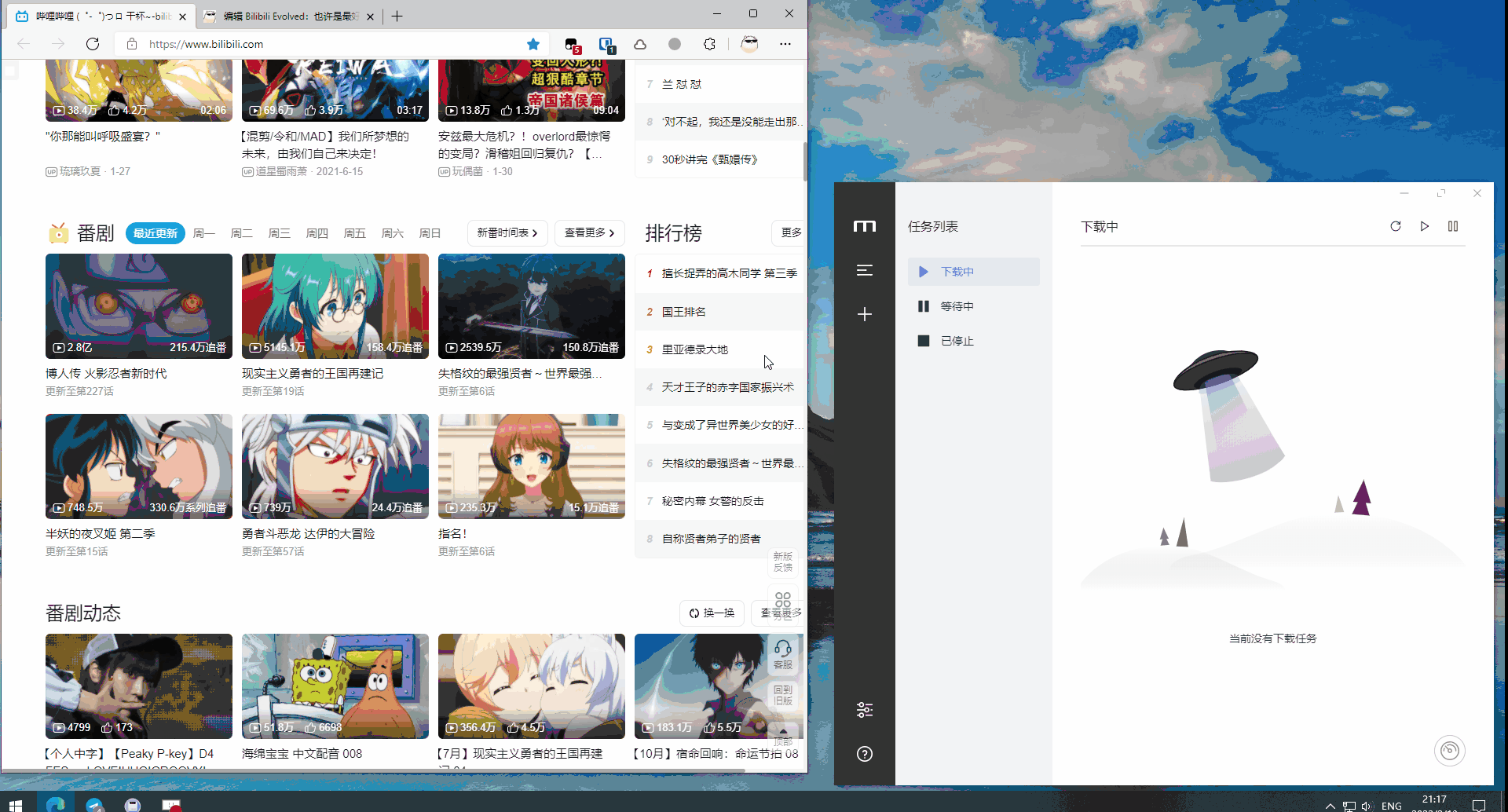Open 查看更多 for the 番剧 section
This screenshot has width=1508, height=812.
(x=590, y=233)
